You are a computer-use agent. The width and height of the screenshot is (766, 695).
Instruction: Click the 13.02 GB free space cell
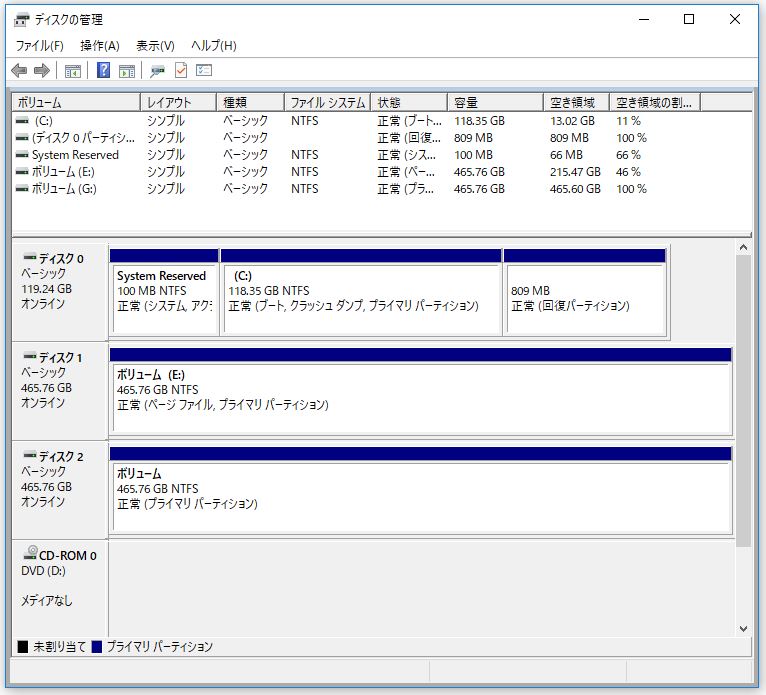573,121
